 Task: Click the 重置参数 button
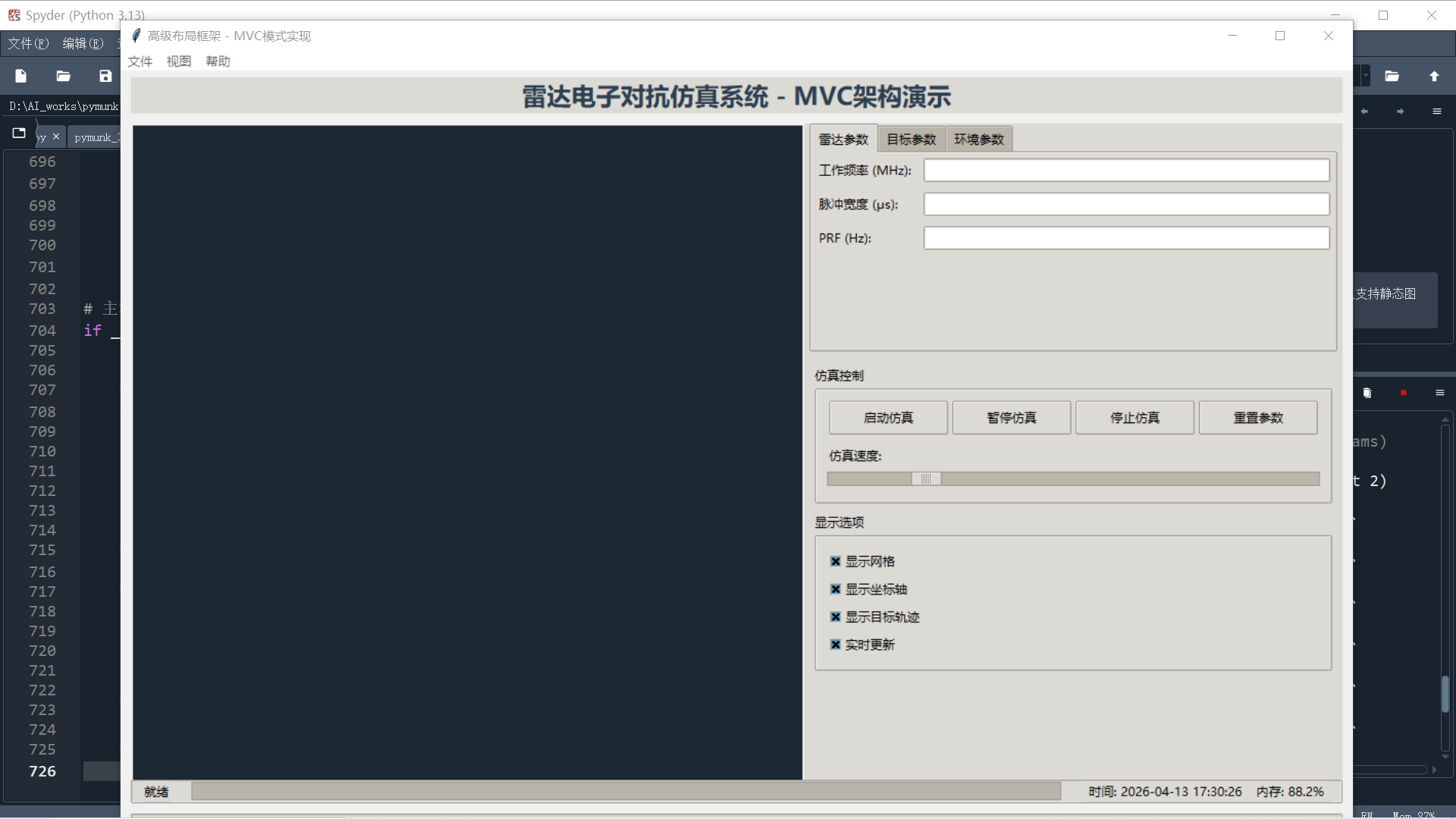pyautogui.click(x=1258, y=418)
